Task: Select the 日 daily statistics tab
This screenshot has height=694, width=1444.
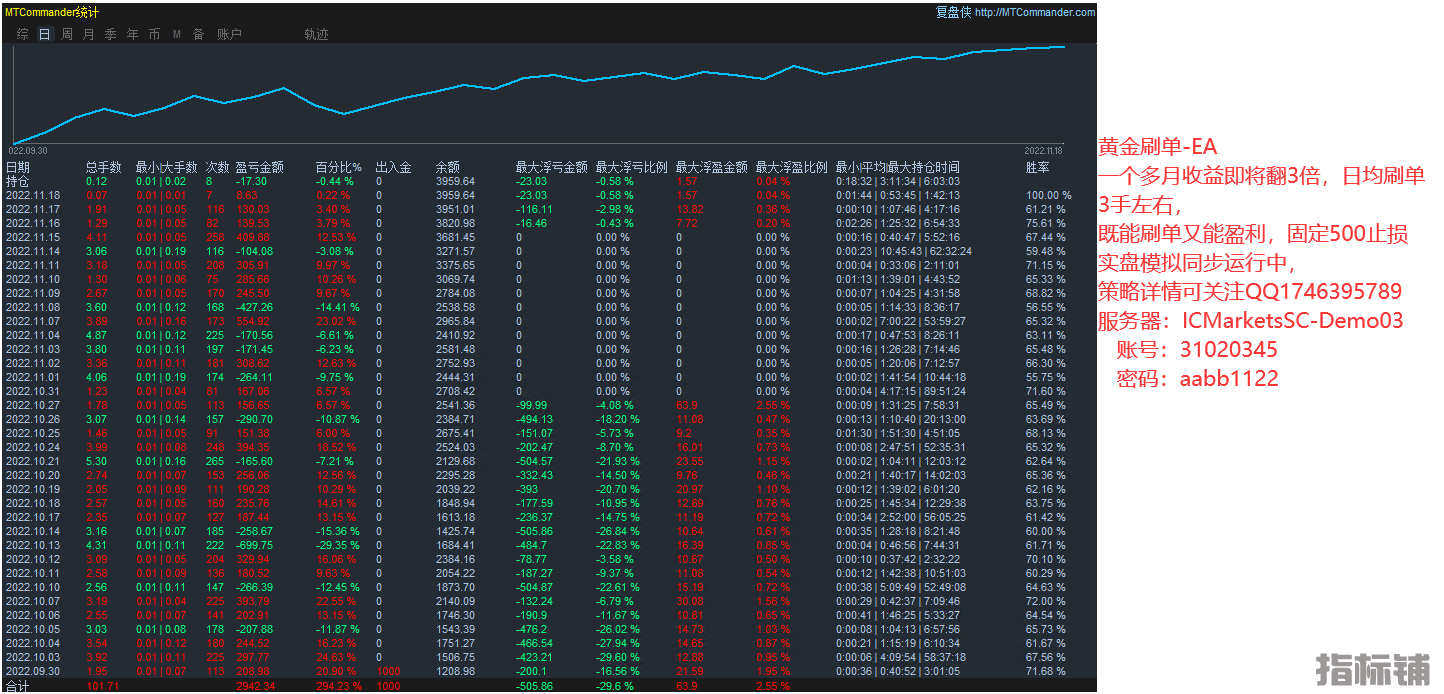Action: coord(44,34)
